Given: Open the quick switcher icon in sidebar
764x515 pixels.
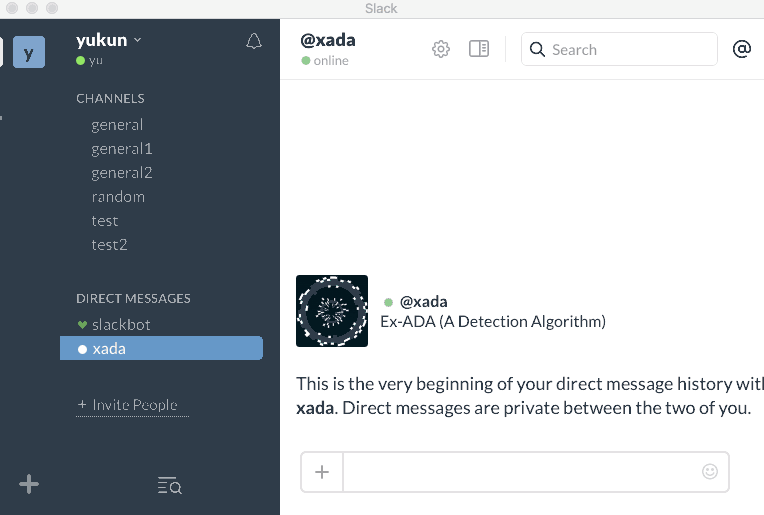Looking at the screenshot, I should 170,485.
